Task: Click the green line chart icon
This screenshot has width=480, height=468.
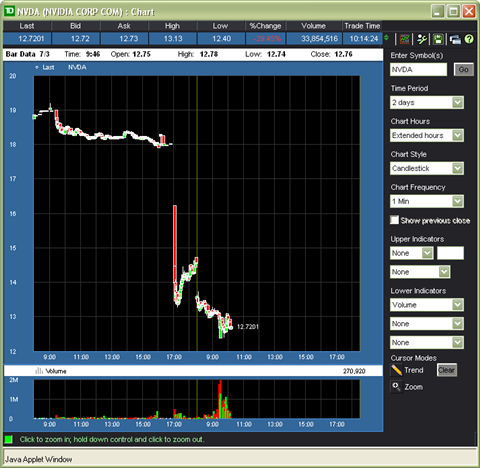Action: click(x=405, y=39)
